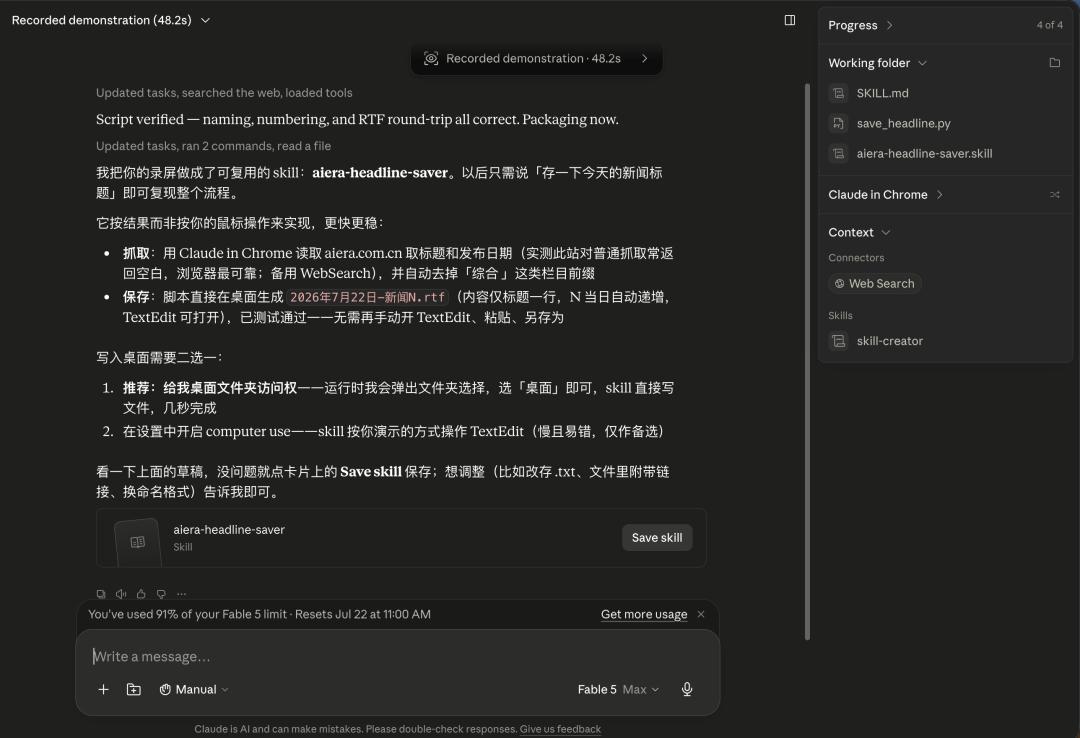Image resolution: width=1080 pixels, height=738 pixels.
Task: Click Claude in Chrome connection icon
Action: 1055,195
